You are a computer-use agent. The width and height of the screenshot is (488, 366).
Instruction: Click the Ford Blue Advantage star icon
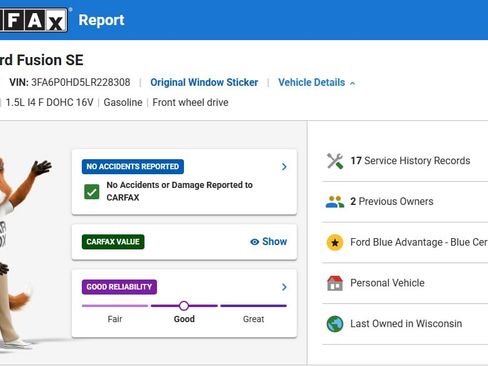point(335,242)
